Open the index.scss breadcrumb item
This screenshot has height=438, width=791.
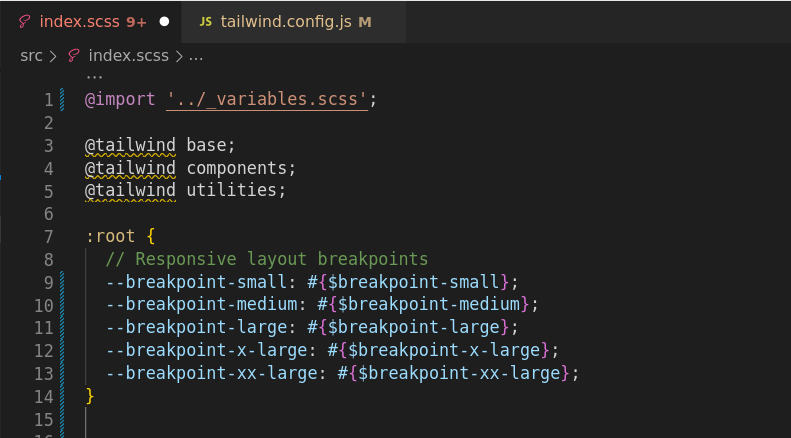[128, 56]
